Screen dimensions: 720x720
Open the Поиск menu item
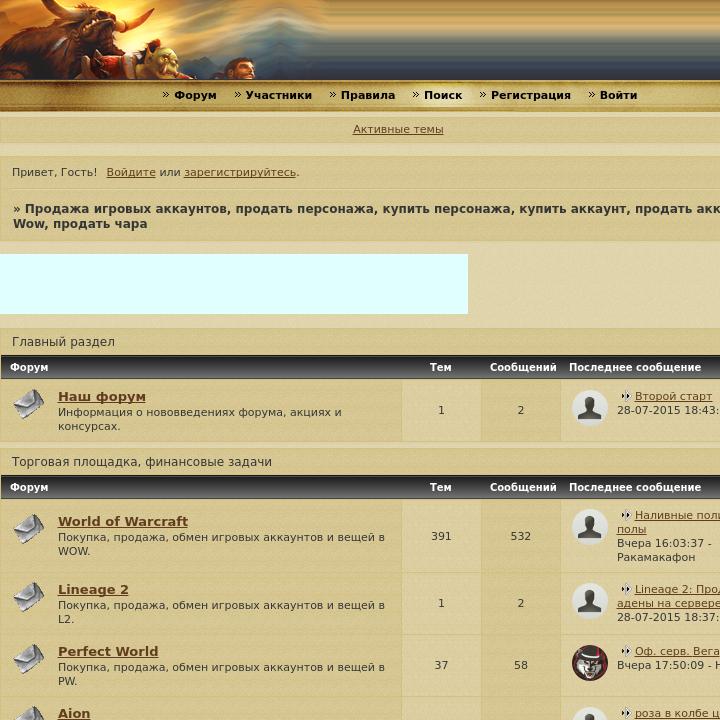coord(443,95)
